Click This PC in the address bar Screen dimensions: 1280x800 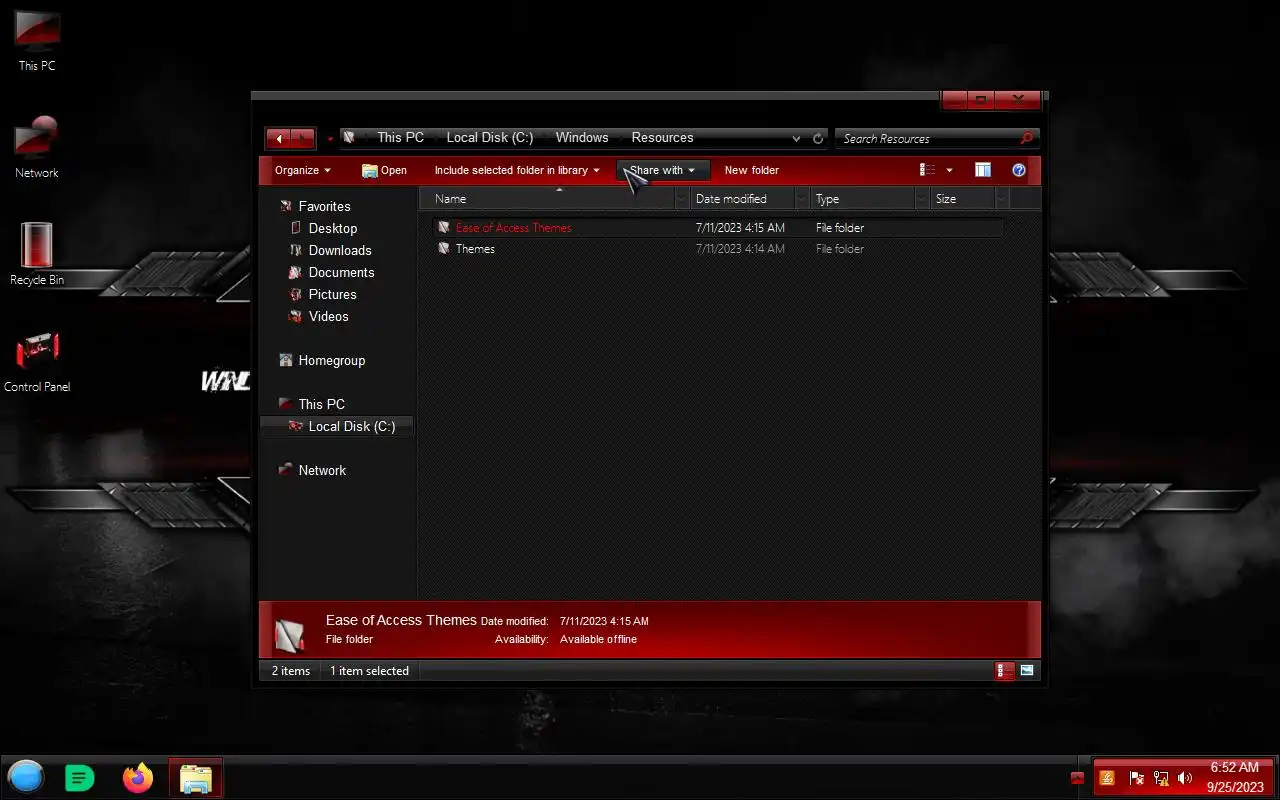point(400,138)
